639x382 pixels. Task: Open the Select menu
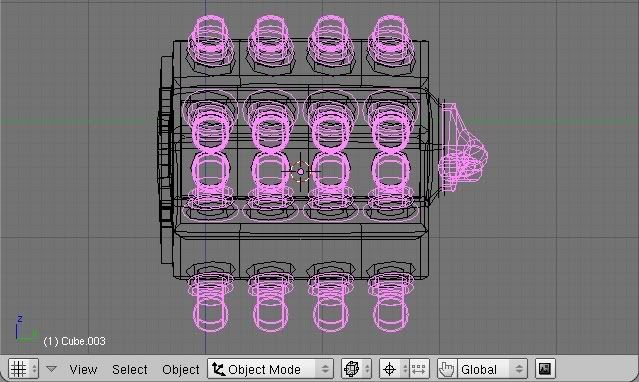130,369
